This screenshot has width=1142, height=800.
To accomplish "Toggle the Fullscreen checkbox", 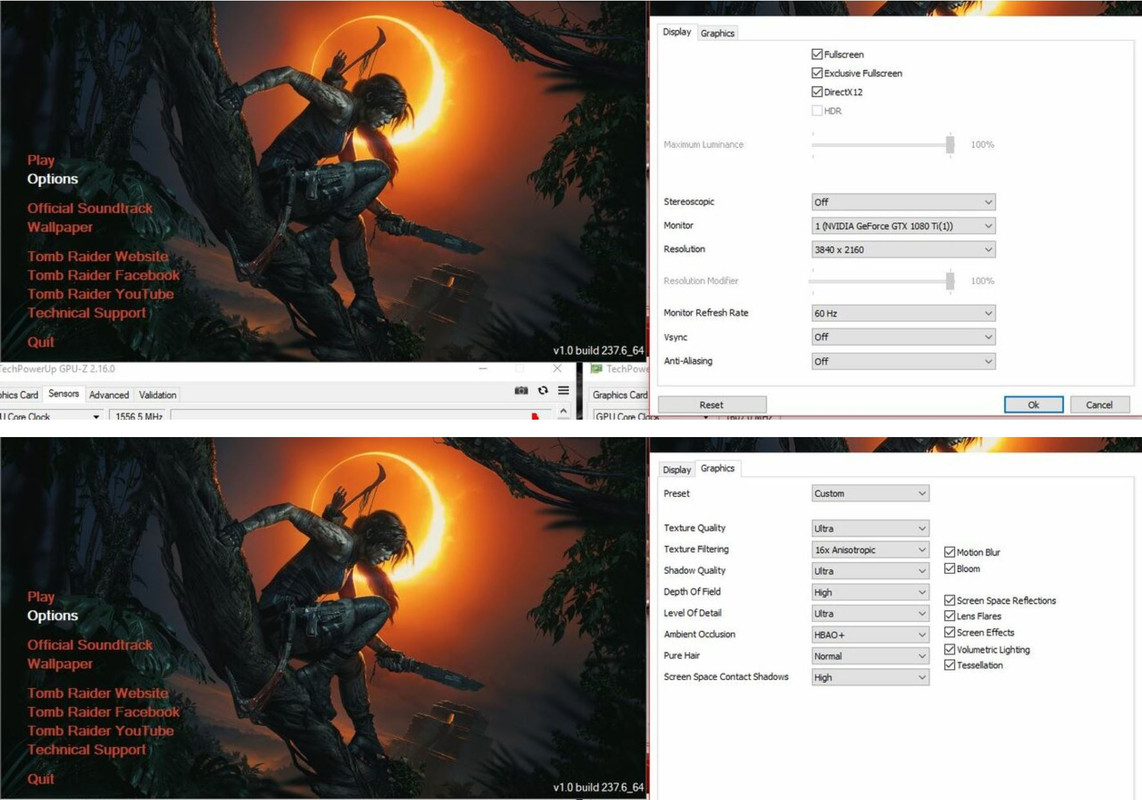I will tap(817, 55).
